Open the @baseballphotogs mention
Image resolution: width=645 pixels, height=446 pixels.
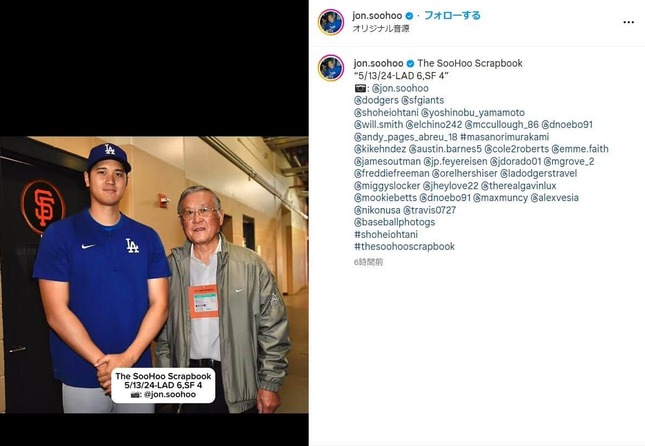pos(394,223)
